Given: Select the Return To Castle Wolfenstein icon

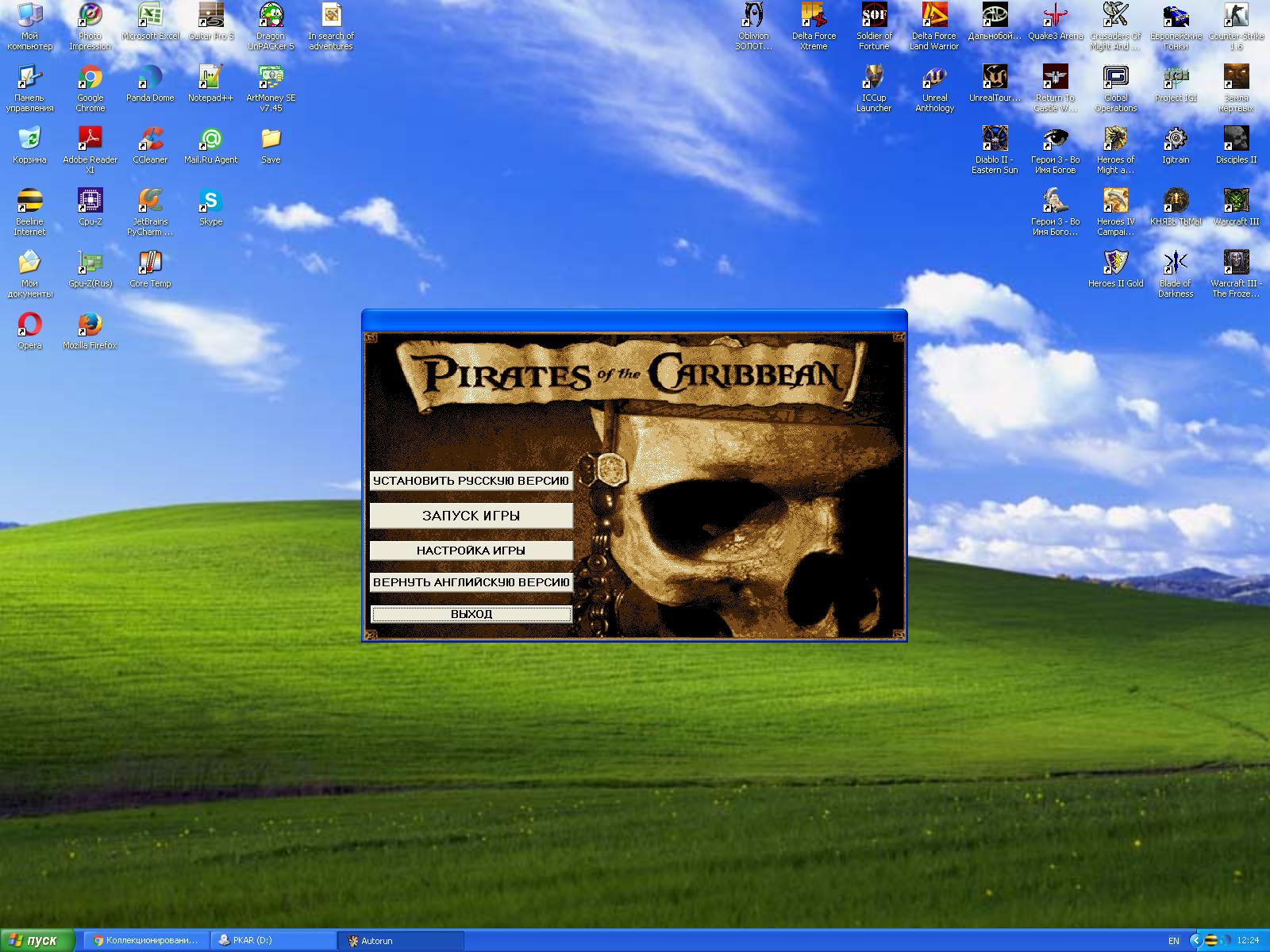Looking at the screenshot, I should click(1055, 89).
